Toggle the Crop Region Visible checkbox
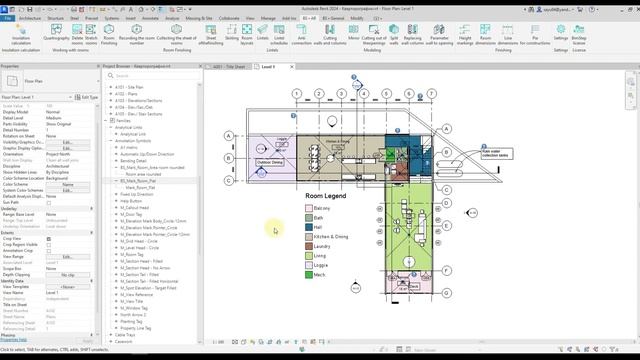 point(49,245)
